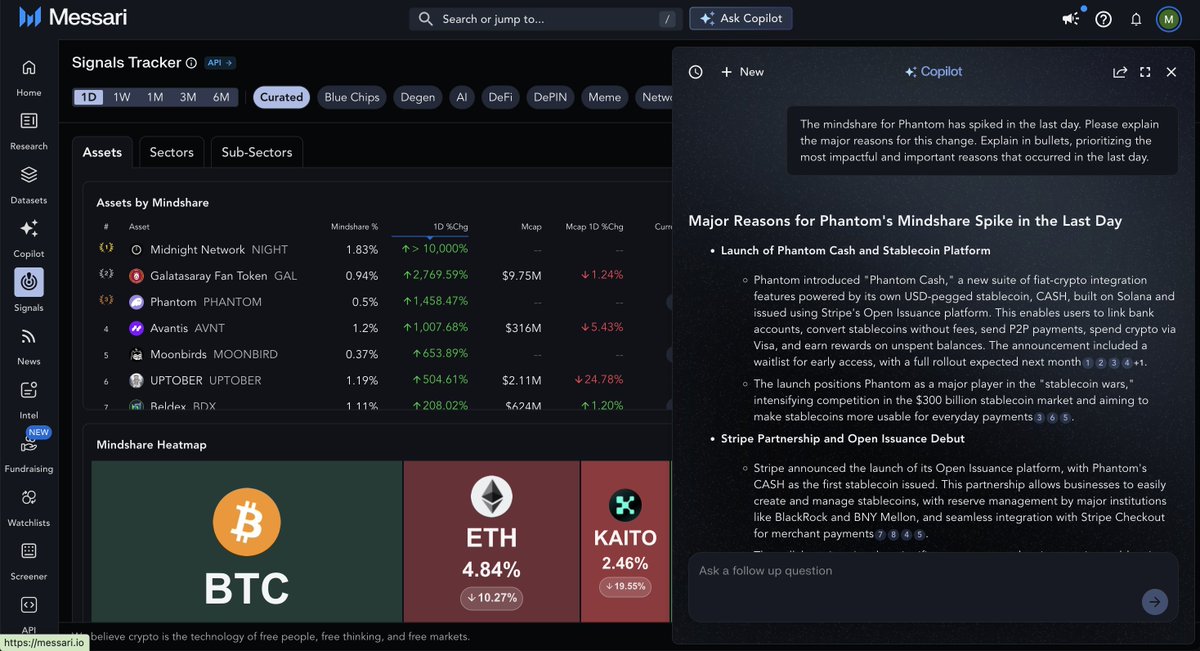Click the Ask a follow up question field

[910, 571]
